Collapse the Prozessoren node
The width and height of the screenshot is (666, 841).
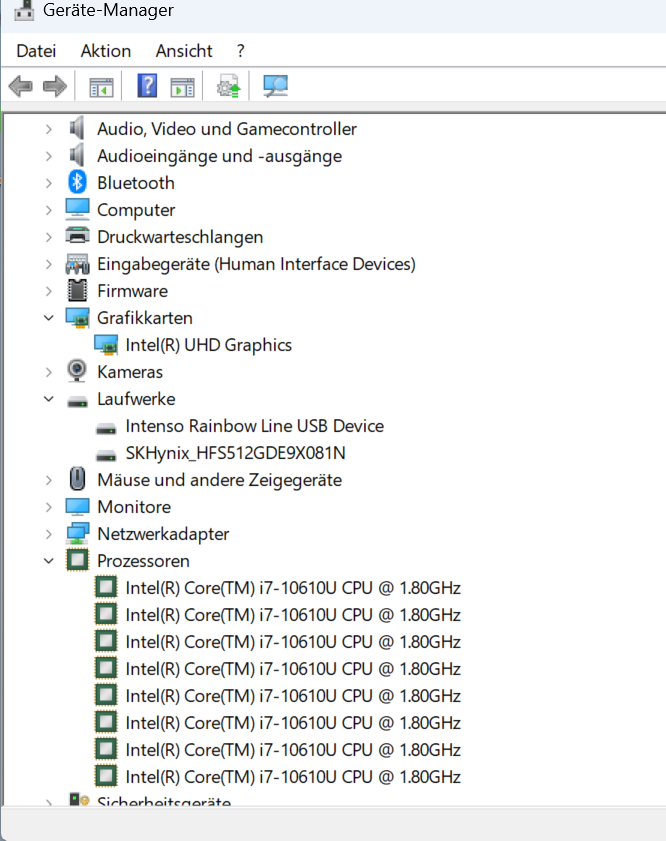click(x=49, y=560)
